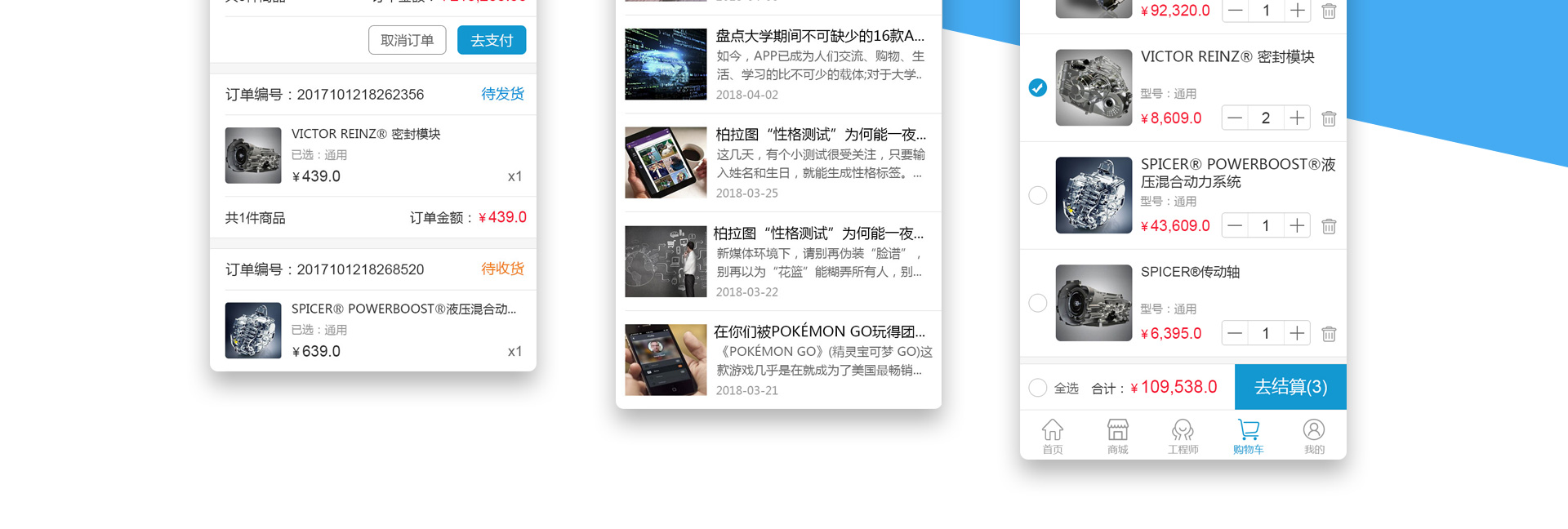Open the 工程师 engineer icon
This screenshot has width=1568, height=529.
pyautogui.click(x=1183, y=430)
